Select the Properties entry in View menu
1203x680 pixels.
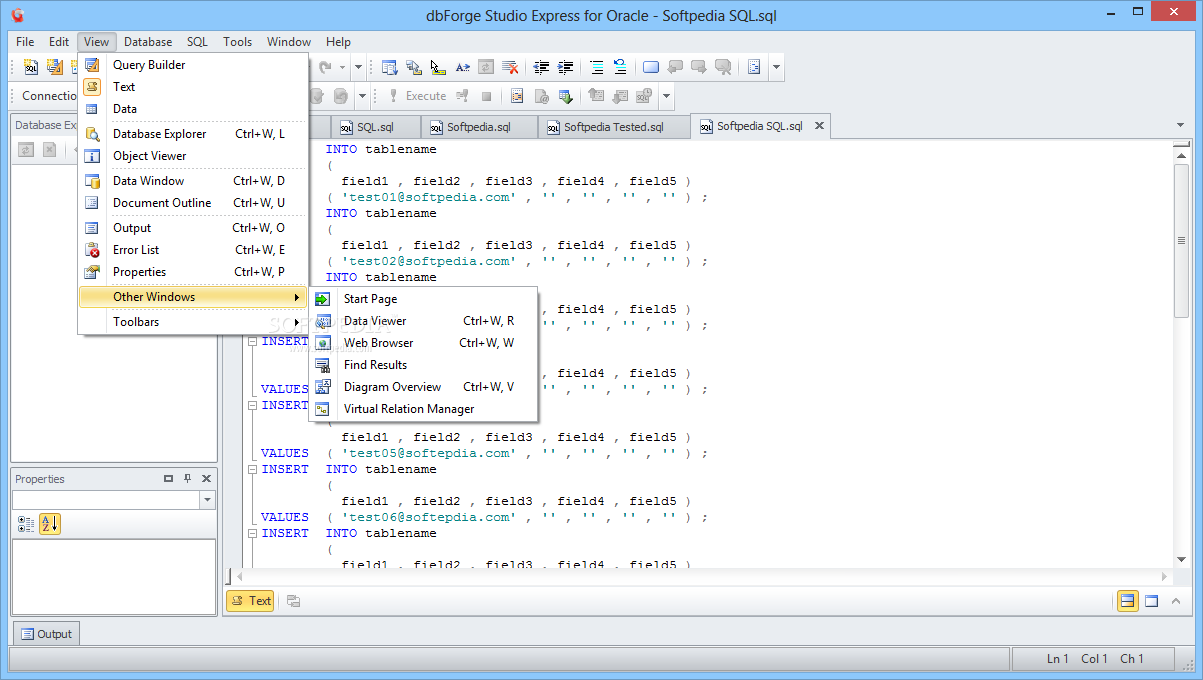tap(192, 272)
